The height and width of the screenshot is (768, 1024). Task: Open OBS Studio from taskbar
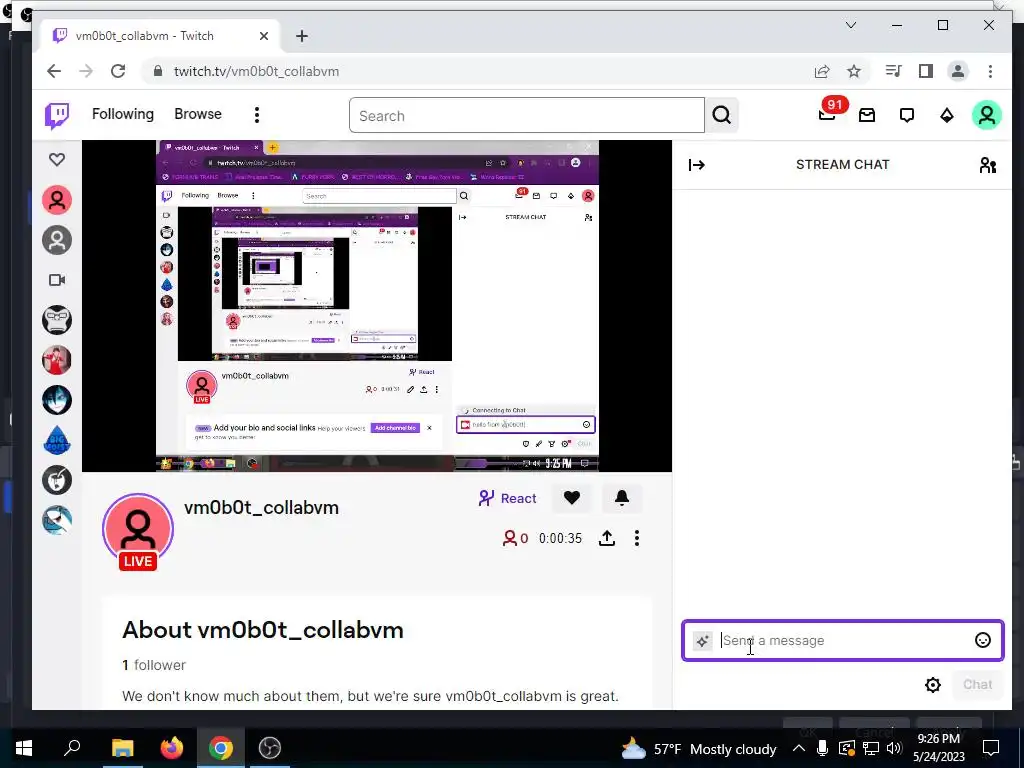tap(269, 748)
